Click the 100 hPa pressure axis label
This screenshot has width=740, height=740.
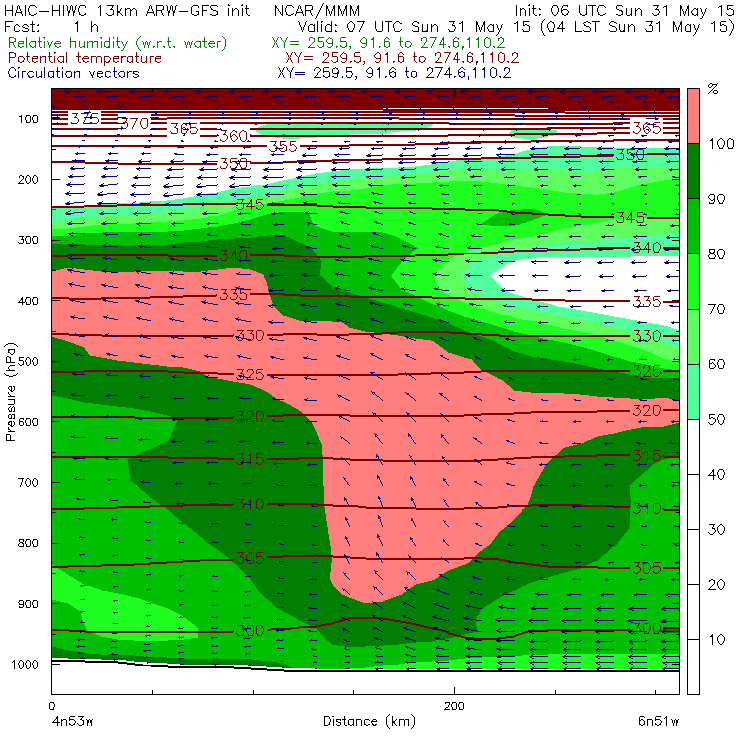(x=28, y=119)
